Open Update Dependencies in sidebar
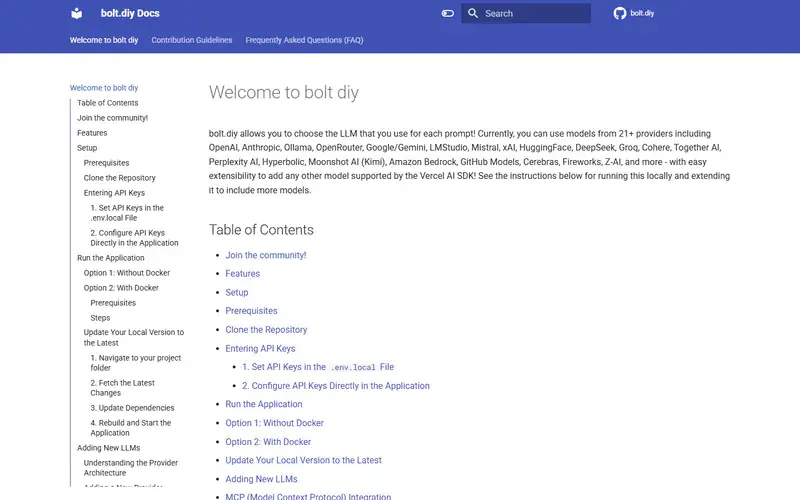The width and height of the screenshot is (800, 500). click(x=132, y=408)
